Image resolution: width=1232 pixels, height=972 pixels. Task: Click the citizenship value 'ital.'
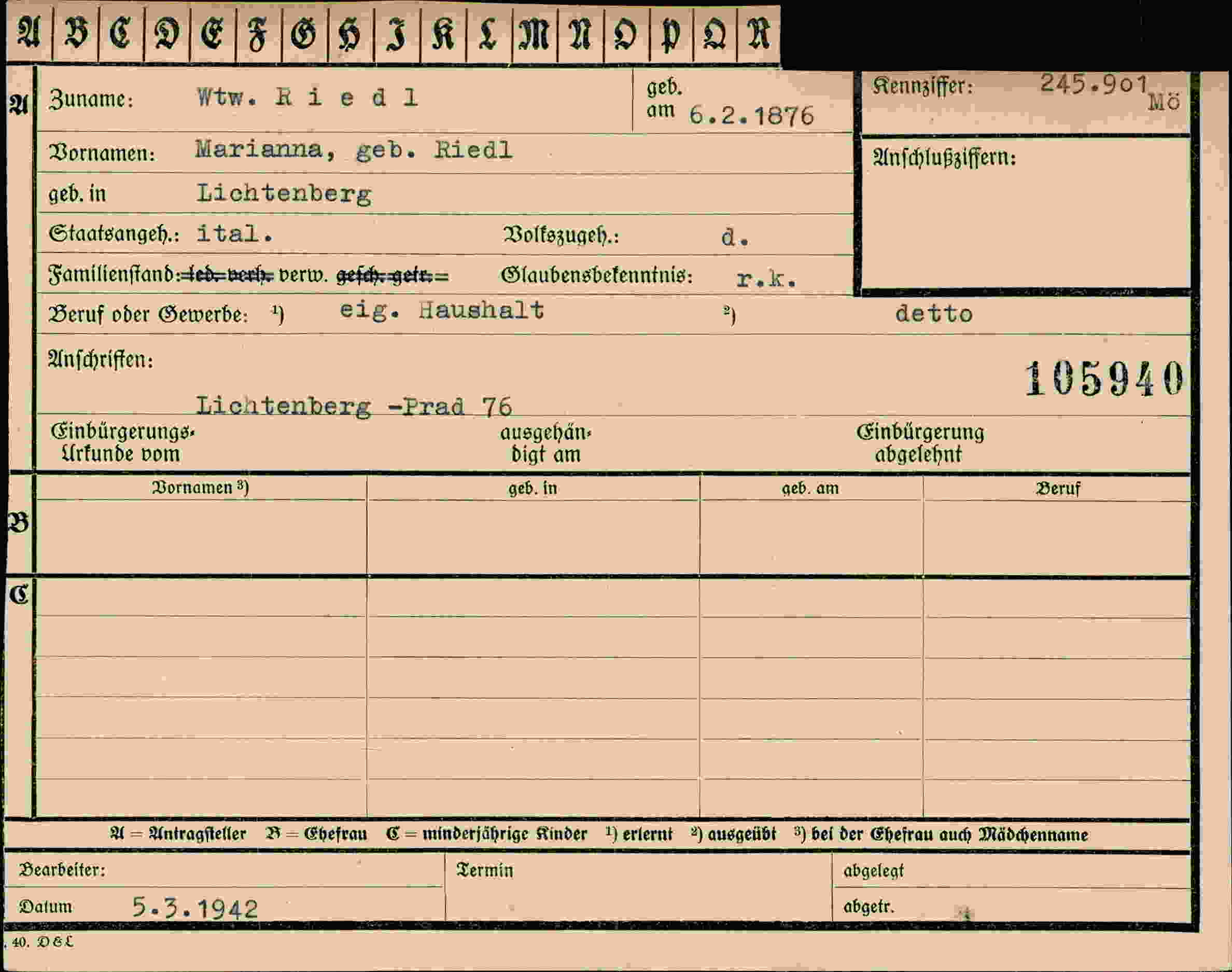(235, 233)
